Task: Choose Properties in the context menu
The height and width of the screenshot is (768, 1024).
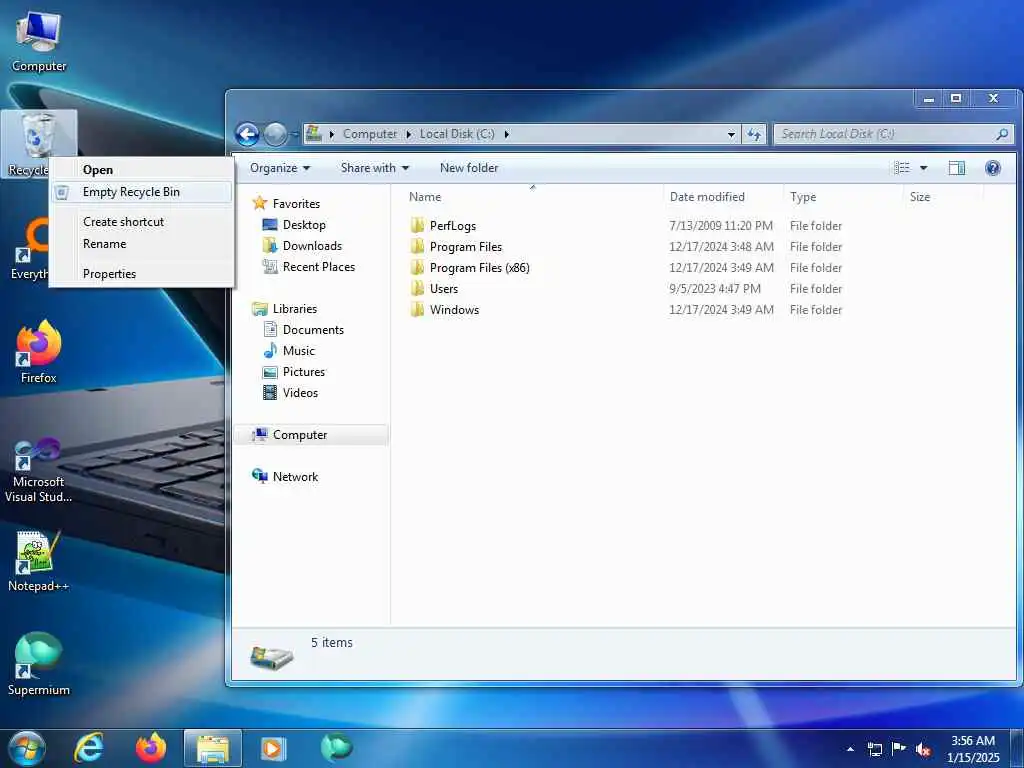Action: 142,274
